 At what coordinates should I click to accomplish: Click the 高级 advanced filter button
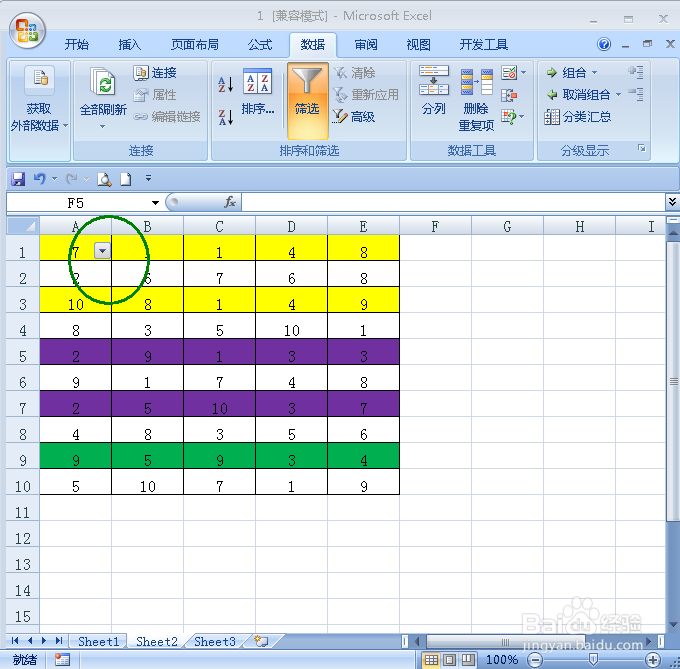pos(353,116)
